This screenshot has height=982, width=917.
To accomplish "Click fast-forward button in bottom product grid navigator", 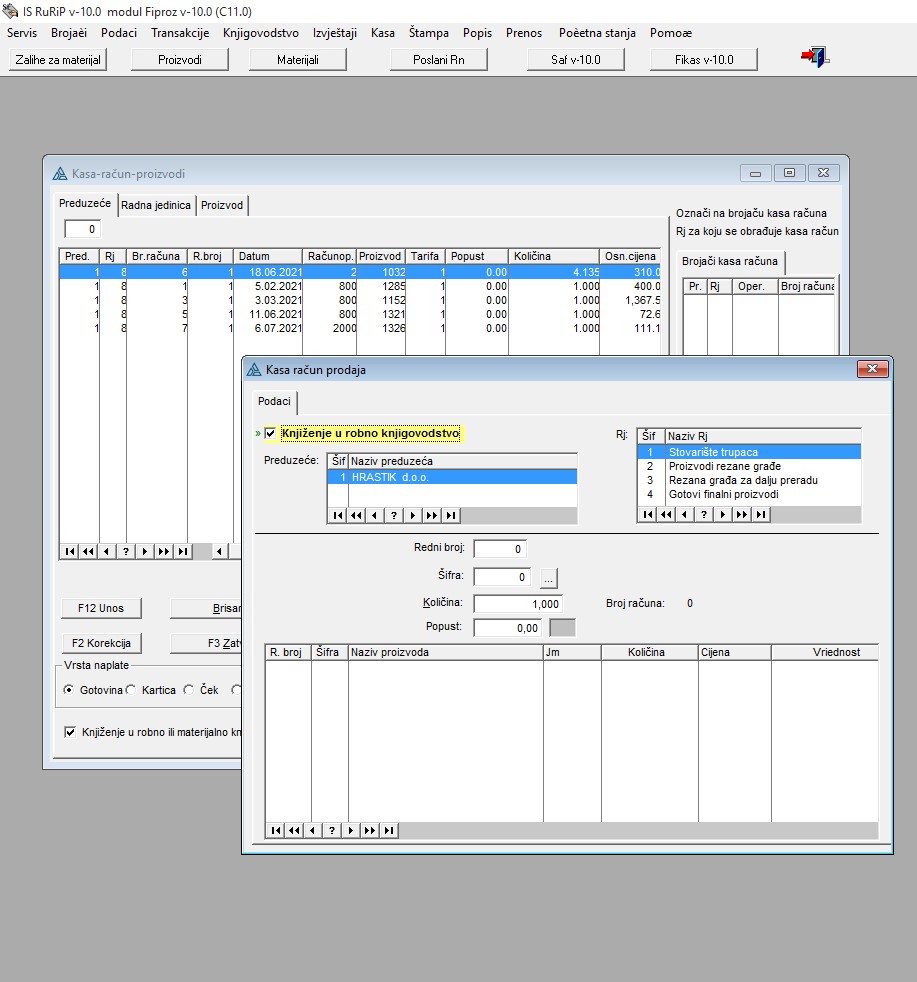I will pos(369,830).
